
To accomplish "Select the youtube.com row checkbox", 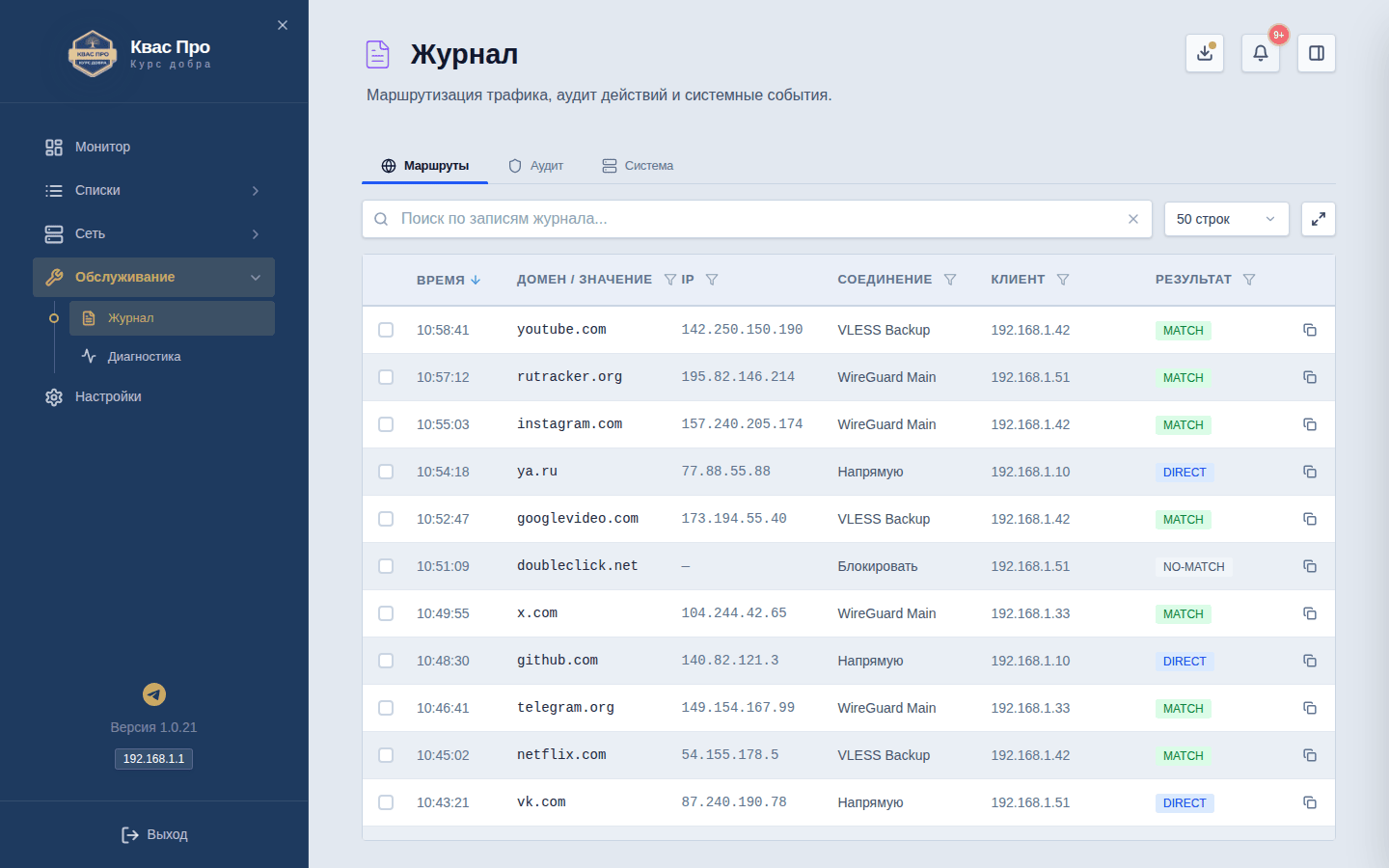I will [x=386, y=330].
